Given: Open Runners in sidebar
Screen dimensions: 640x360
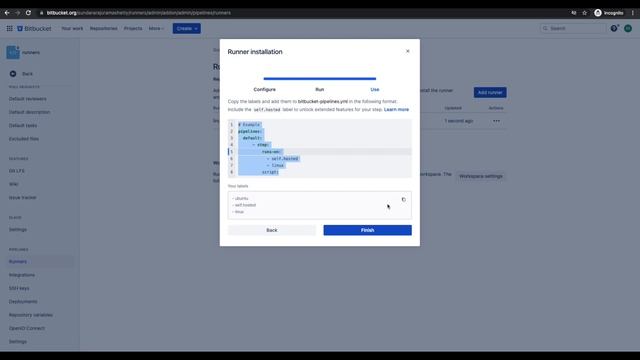Looking at the screenshot, I should 18,262.
